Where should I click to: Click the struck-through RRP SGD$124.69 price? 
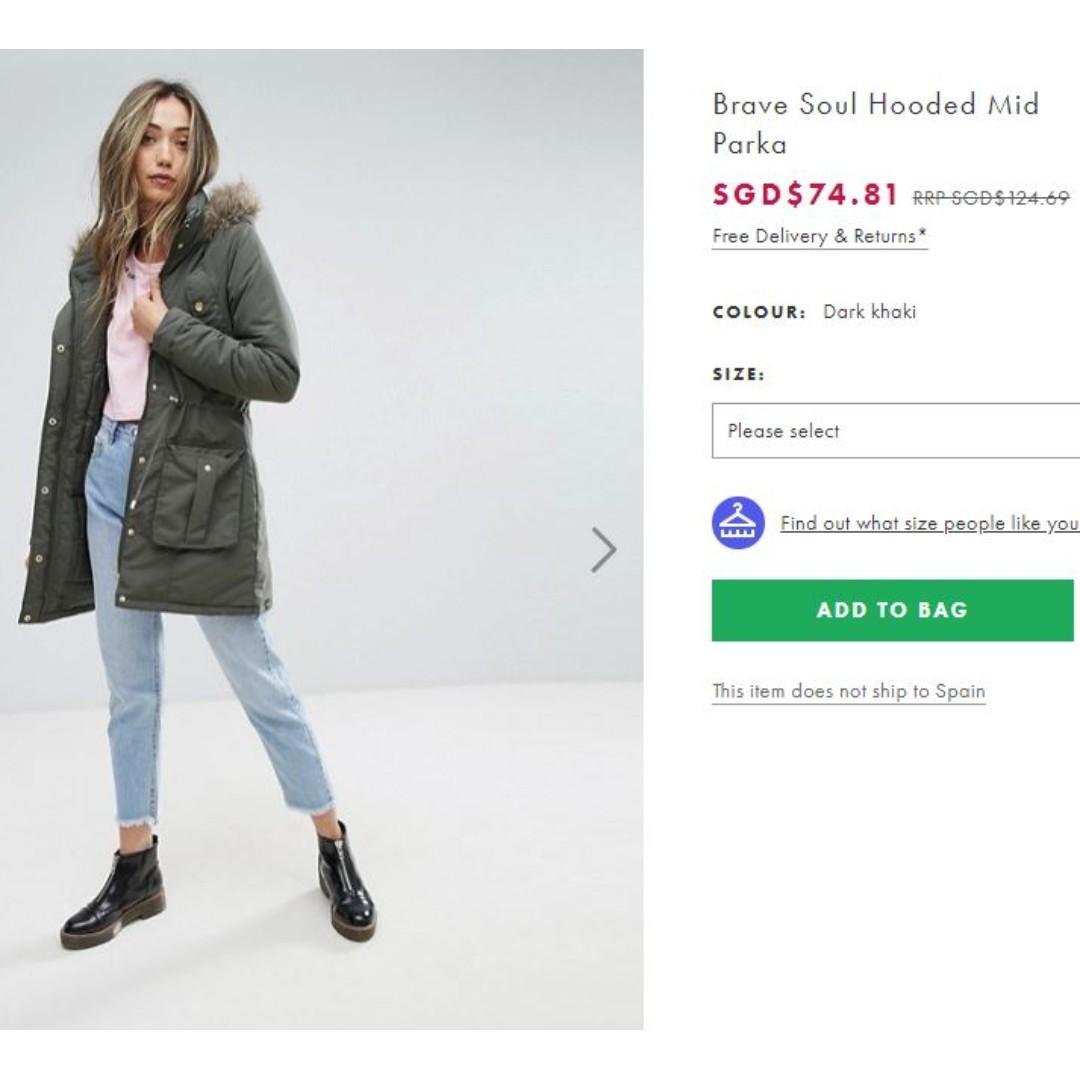click(x=990, y=198)
